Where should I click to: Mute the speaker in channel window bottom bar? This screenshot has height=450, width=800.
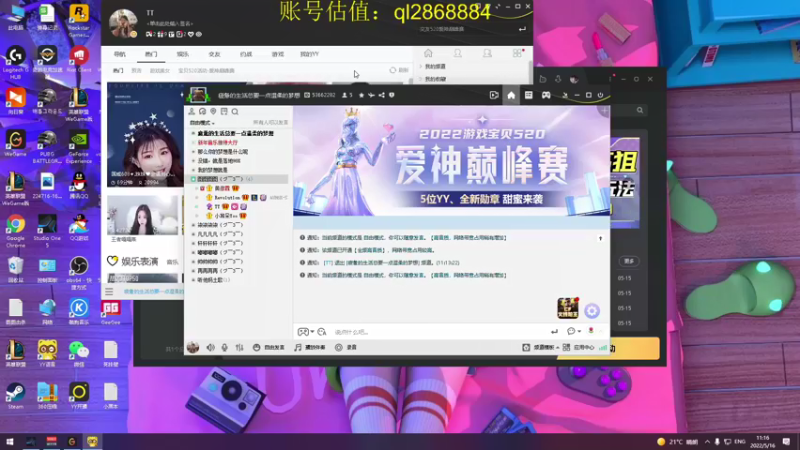[210, 347]
